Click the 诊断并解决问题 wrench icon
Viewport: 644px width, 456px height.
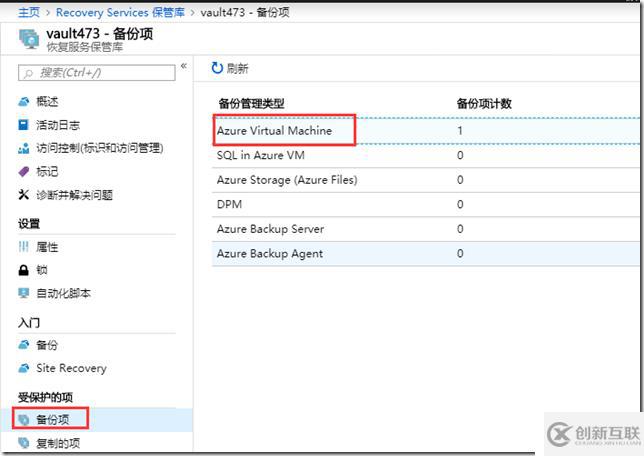coord(24,195)
